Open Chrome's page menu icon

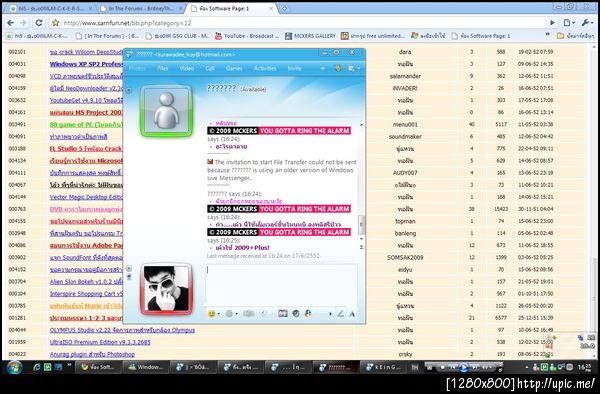point(569,23)
